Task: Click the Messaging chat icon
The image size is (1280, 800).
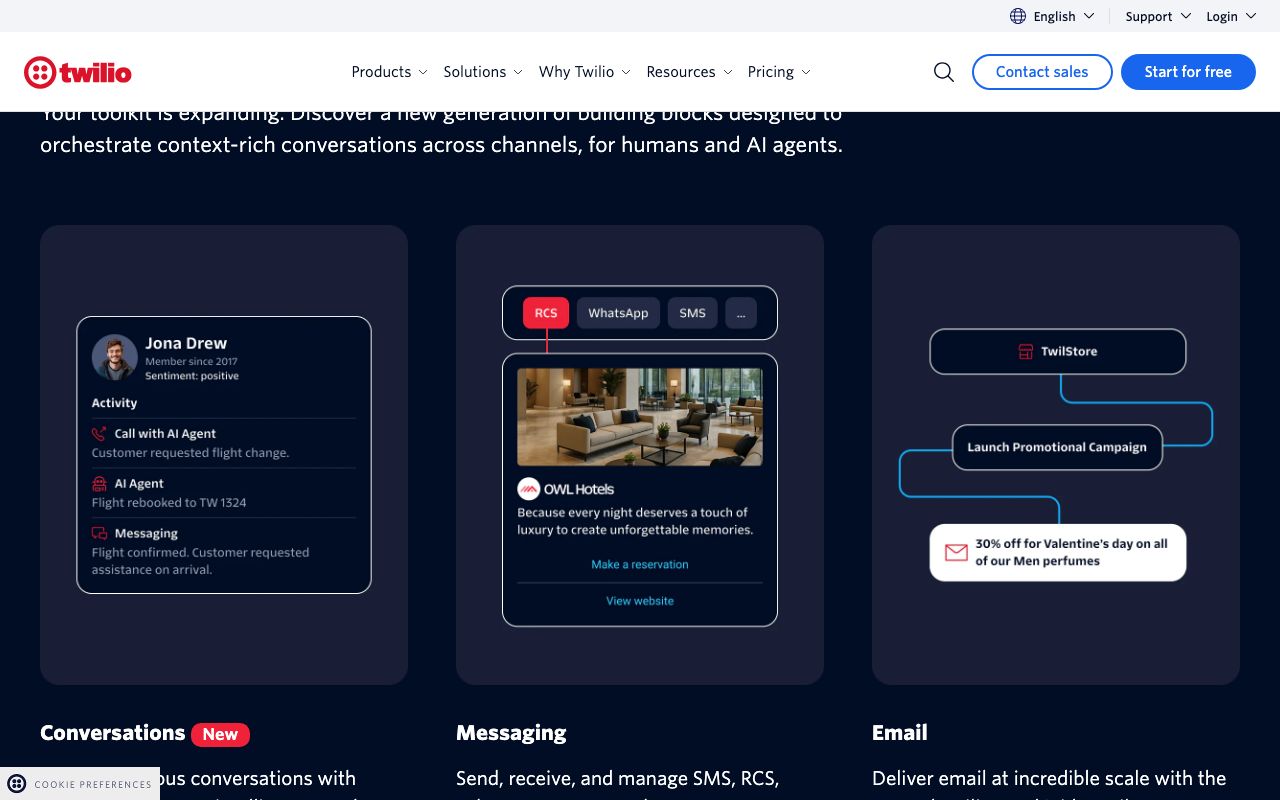Action: pos(99,534)
